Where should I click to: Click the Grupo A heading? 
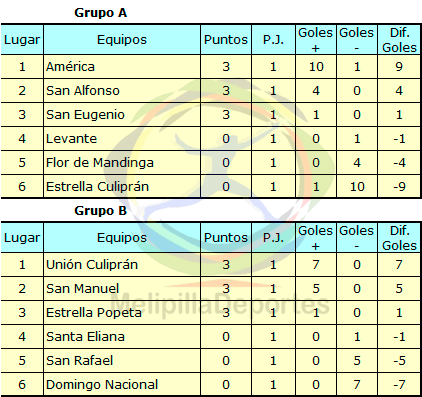[x=100, y=13]
